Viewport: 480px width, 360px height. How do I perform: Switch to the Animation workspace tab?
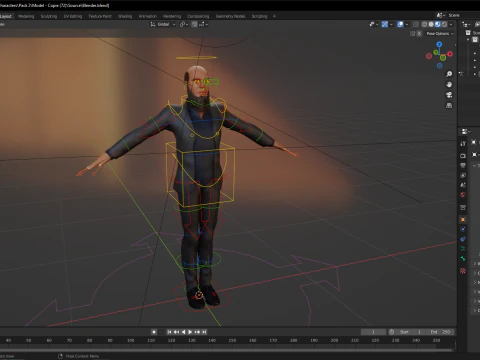click(x=148, y=16)
